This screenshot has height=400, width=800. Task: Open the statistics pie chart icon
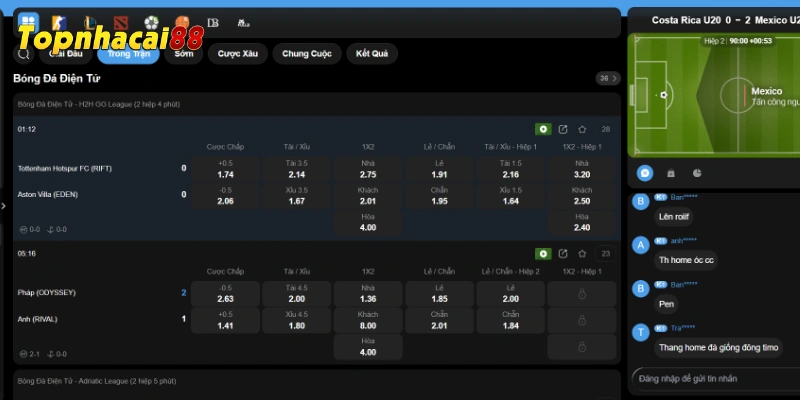[697, 173]
